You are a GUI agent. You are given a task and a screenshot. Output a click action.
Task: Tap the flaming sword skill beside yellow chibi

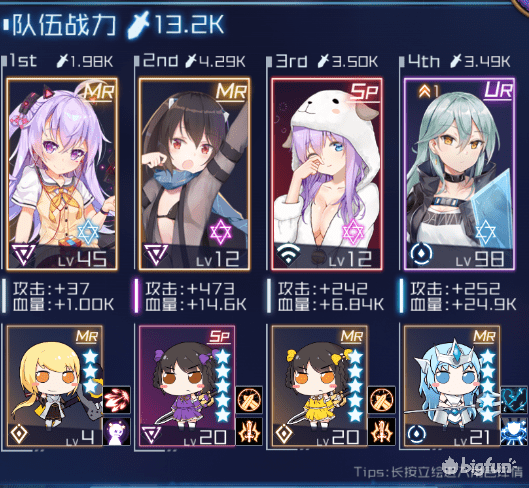(382, 432)
